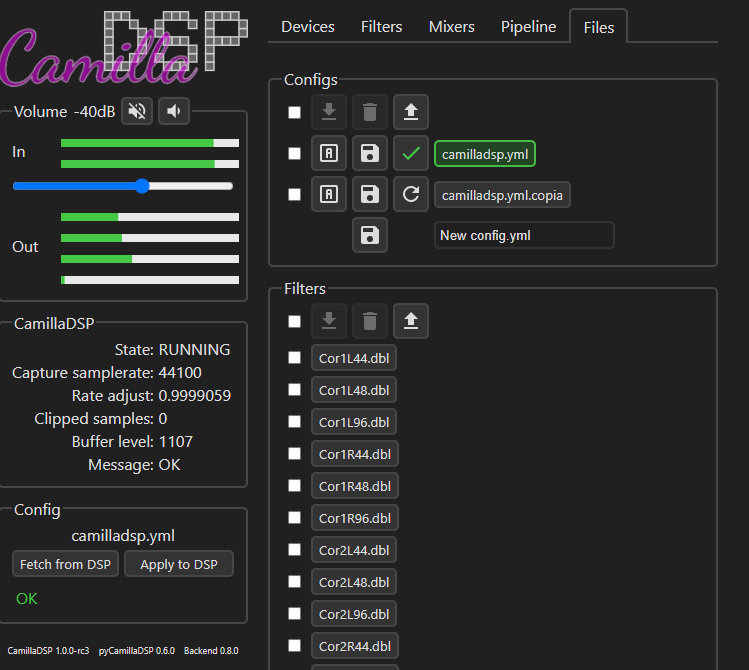Download selected filter files icon
Viewport: 749px width, 670px height.
(x=329, y=321)
